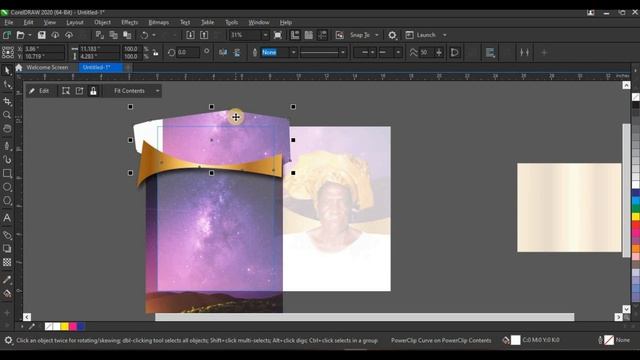
Task: Select the Interactive Fill tool
Action: pos(7,293)
